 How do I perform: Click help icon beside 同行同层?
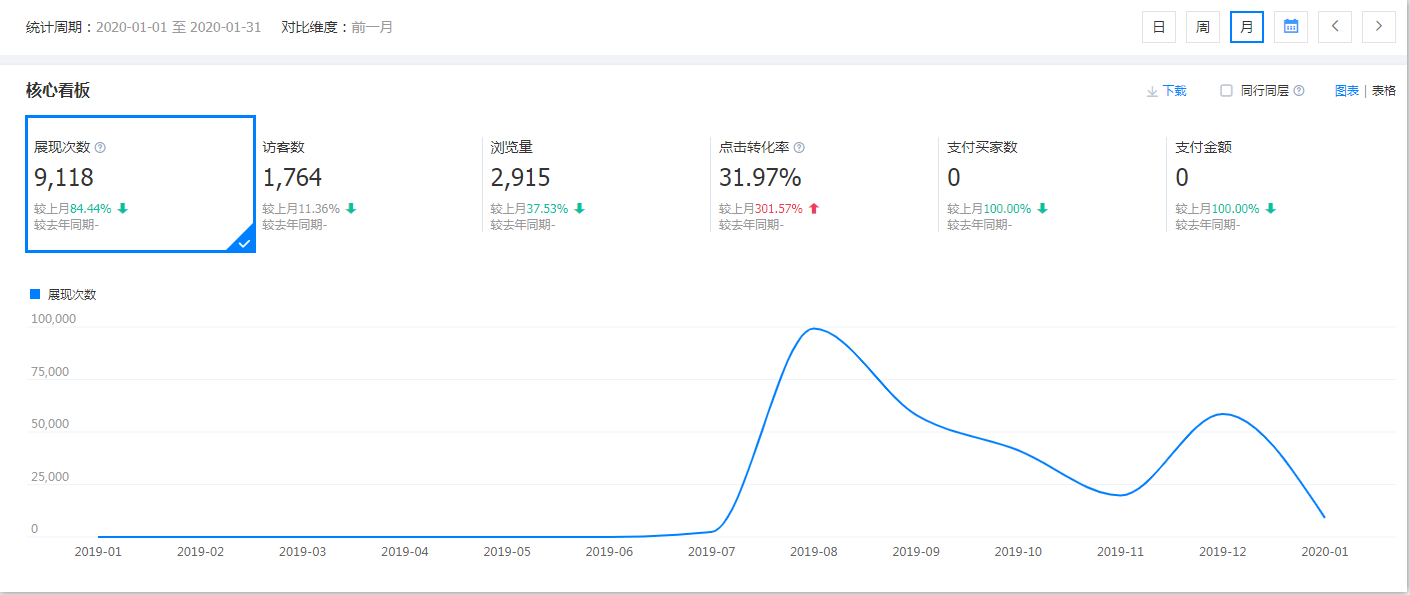1299,91
